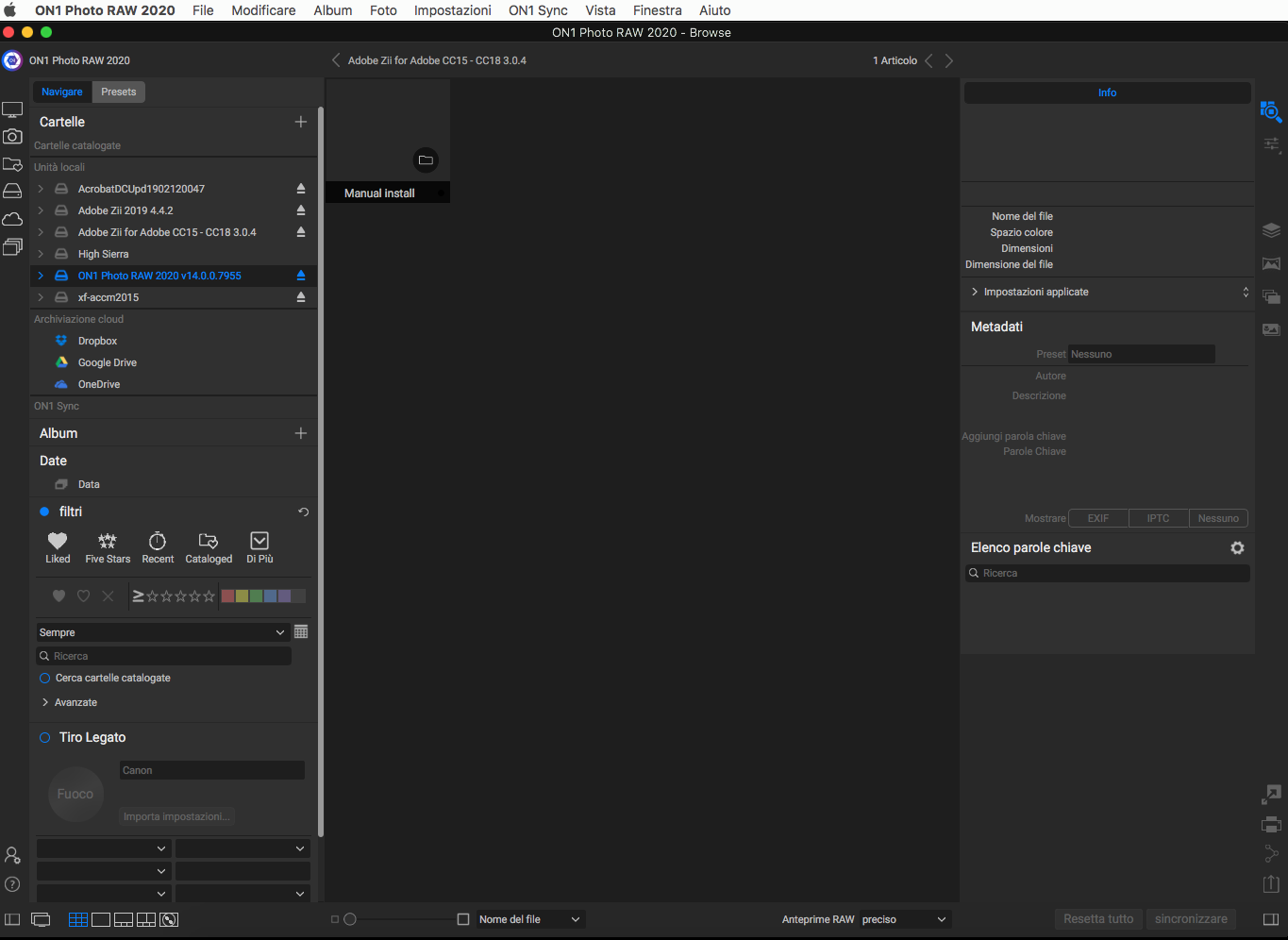Click the dual display mode icon
Viewport: 1288px width, 940px height.
pyautogui.click(x=41, y=919)
